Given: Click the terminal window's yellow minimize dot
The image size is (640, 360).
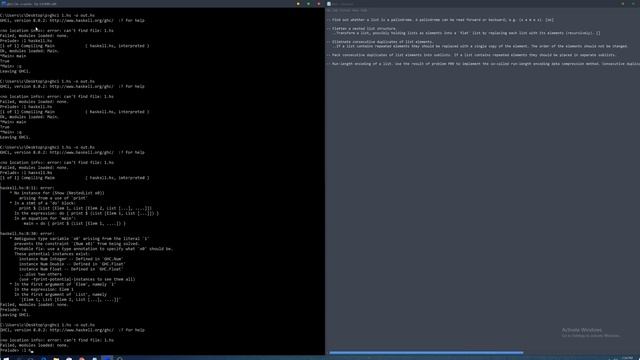Looking at the screenshot, I should click(x=298, y=4).
